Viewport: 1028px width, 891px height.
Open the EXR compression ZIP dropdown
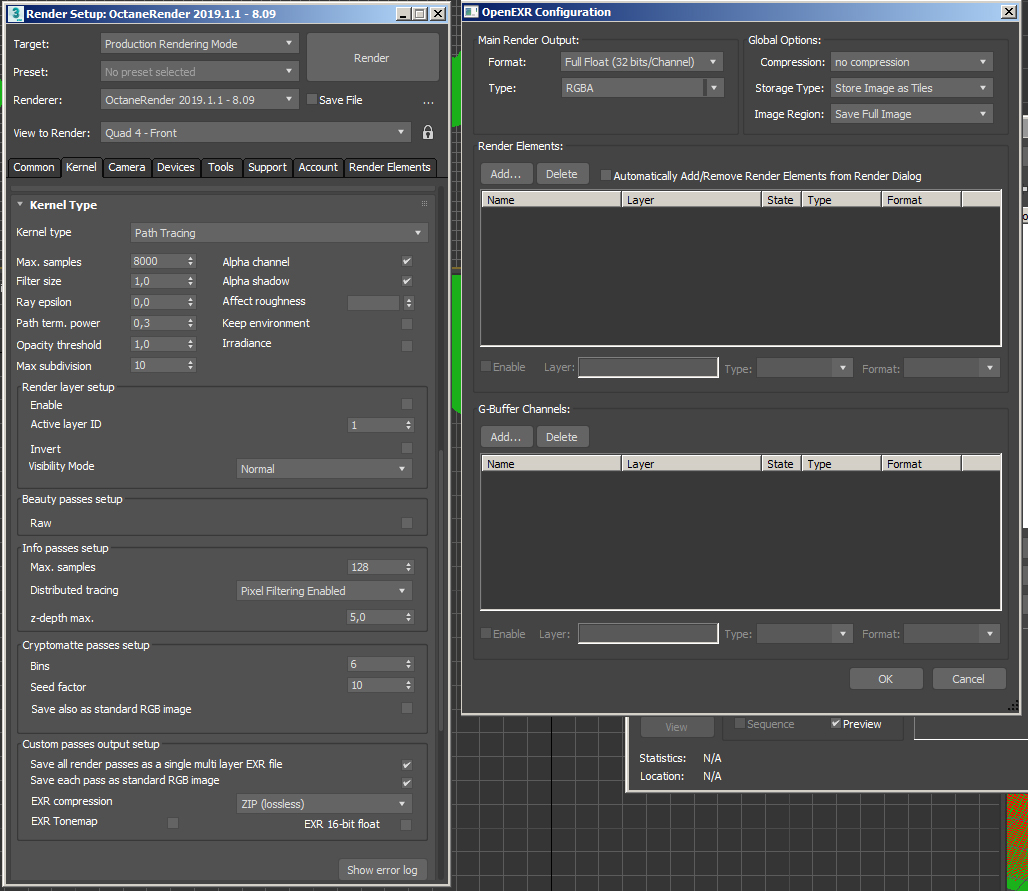[x=324, y=804]
